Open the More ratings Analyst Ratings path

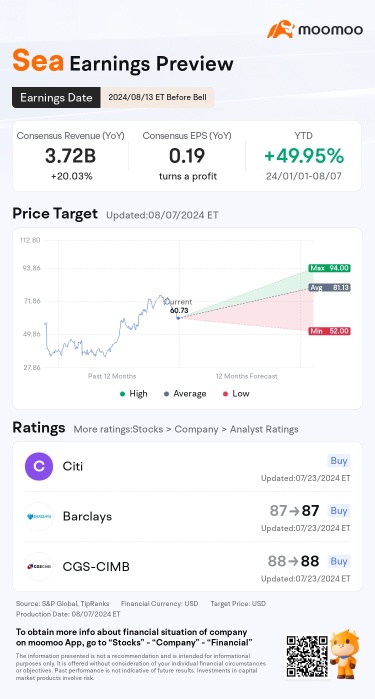coord(186,429)
